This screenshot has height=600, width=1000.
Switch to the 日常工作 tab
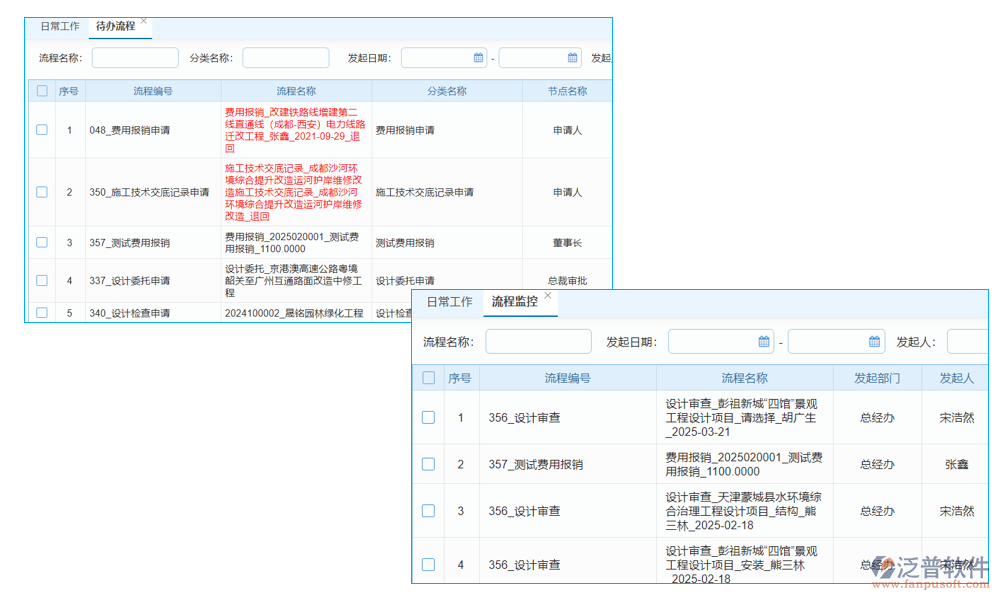coord(60,25)
